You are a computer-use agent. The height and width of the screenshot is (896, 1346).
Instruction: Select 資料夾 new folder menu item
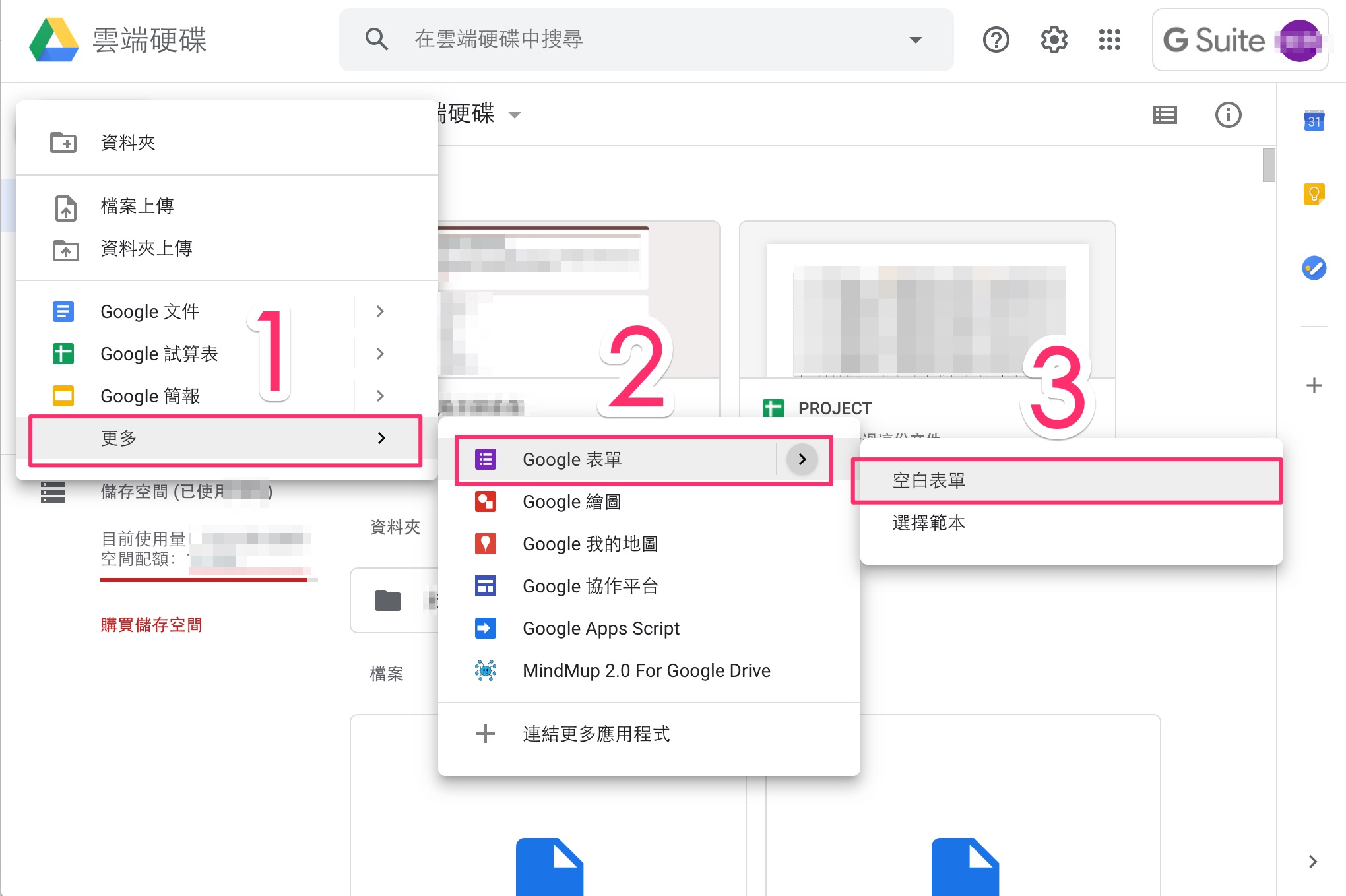(x=227, y=143)
